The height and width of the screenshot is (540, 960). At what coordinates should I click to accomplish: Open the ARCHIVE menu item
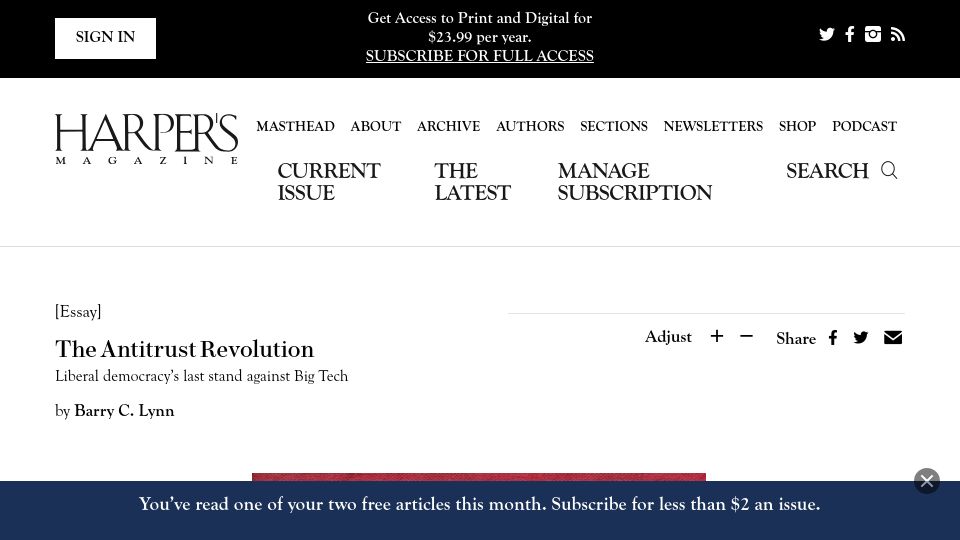pos(448,126)
